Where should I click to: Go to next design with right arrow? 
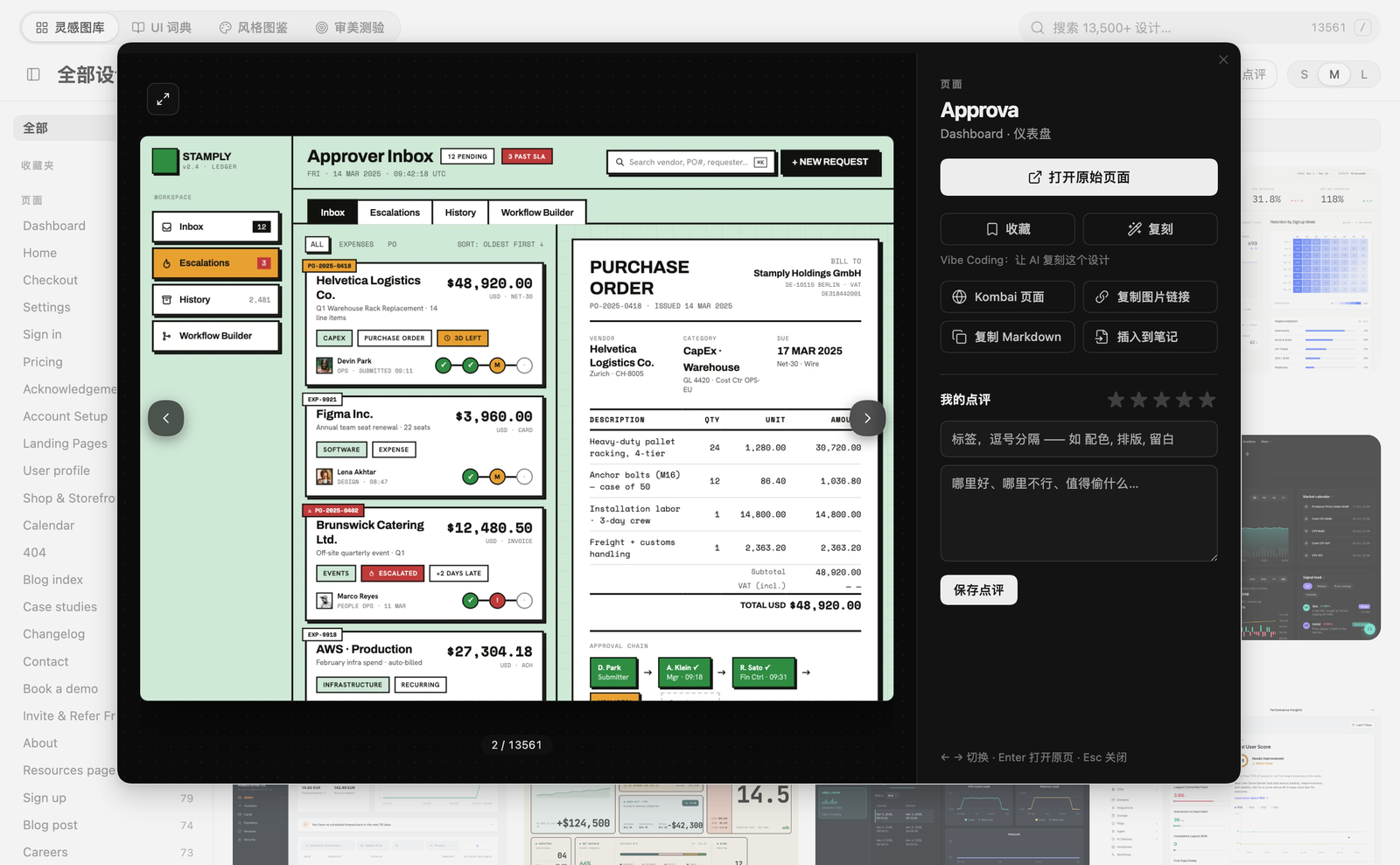[x=867, y=418]
